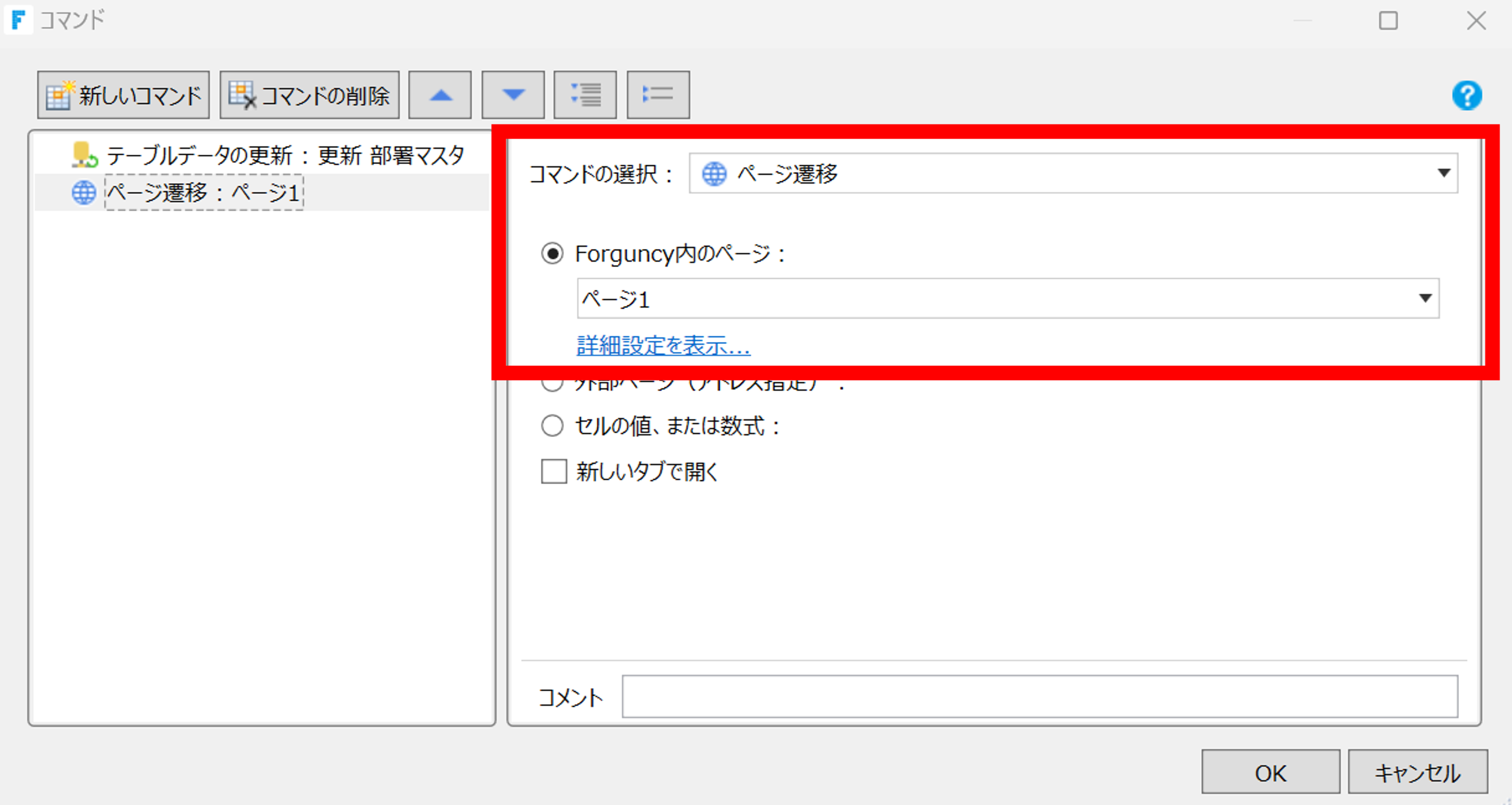Select the セルの値、または数式 radio option
The image size is (1512, 805).
pos(552,426)
